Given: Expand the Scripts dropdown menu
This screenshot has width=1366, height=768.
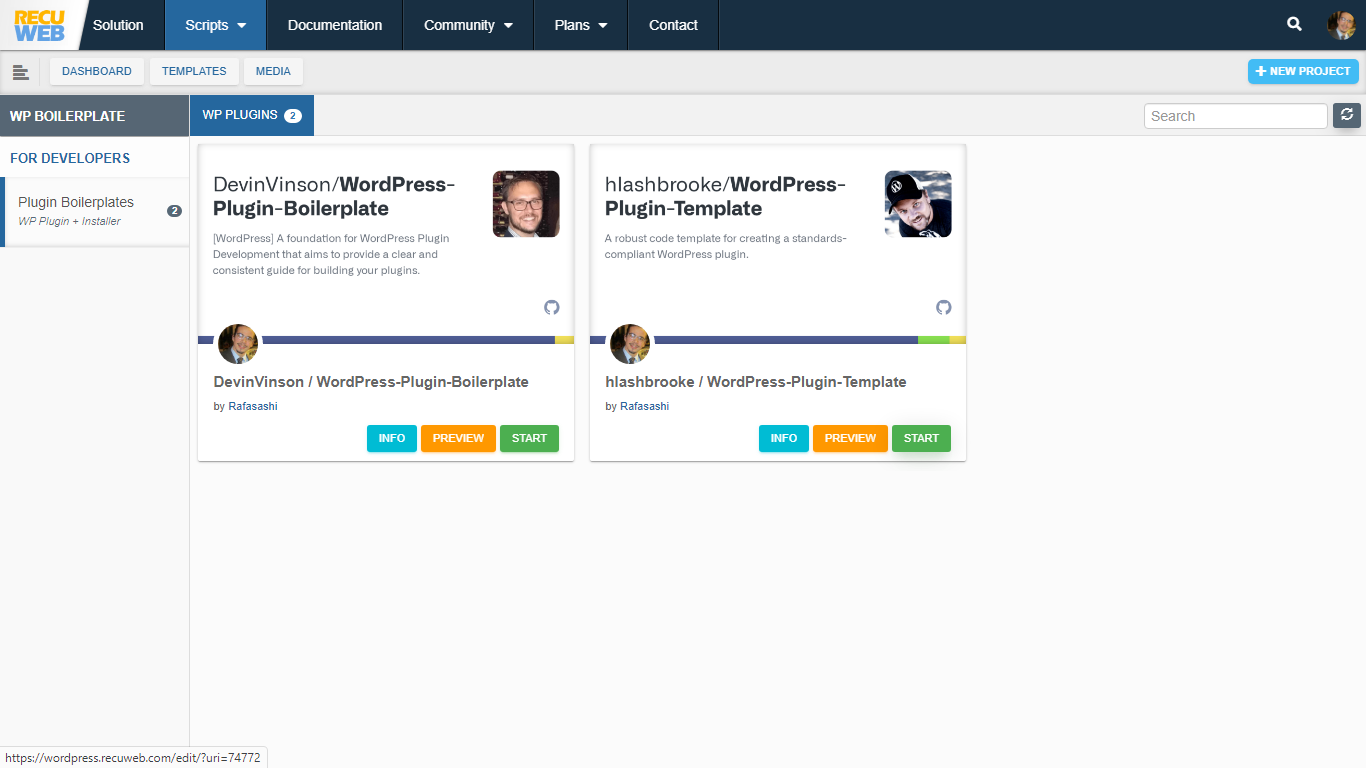Looking at the screenshot, I should [x=216, y=25].
